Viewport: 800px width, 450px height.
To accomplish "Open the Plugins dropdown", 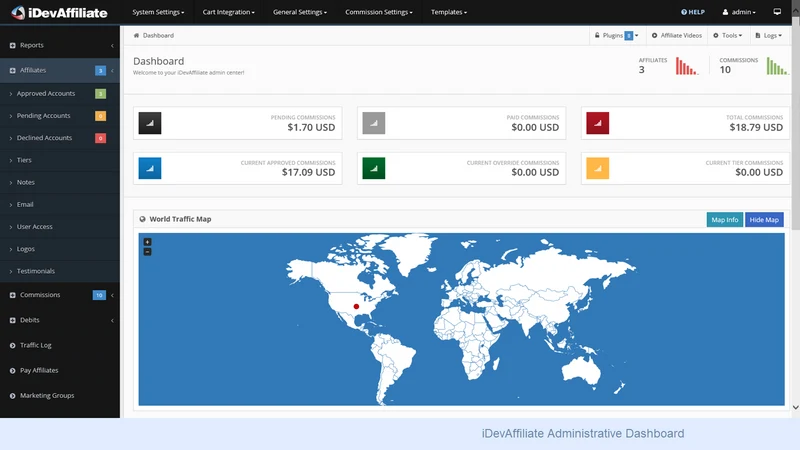I will 616,35.
